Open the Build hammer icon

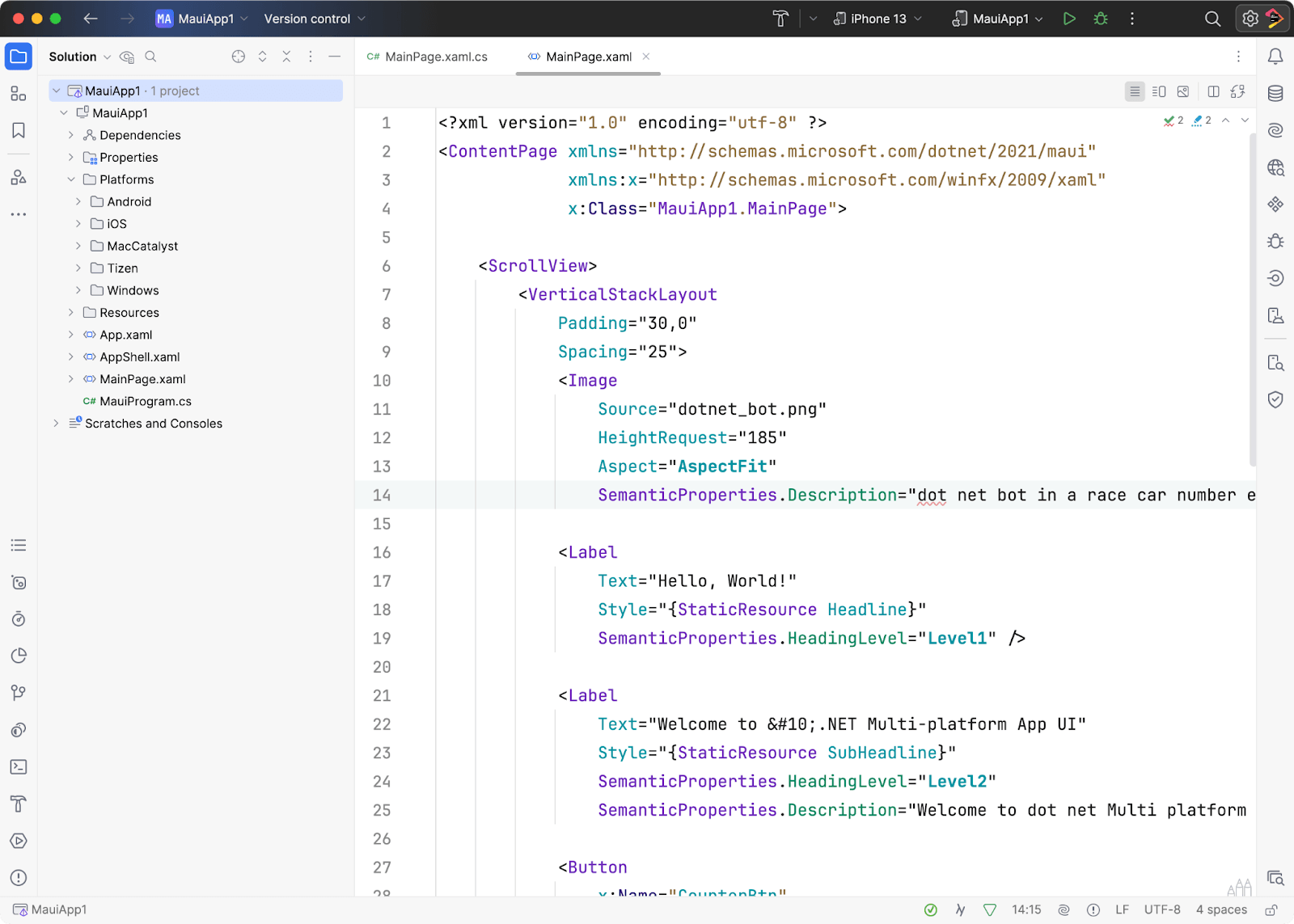coord(780,19)
